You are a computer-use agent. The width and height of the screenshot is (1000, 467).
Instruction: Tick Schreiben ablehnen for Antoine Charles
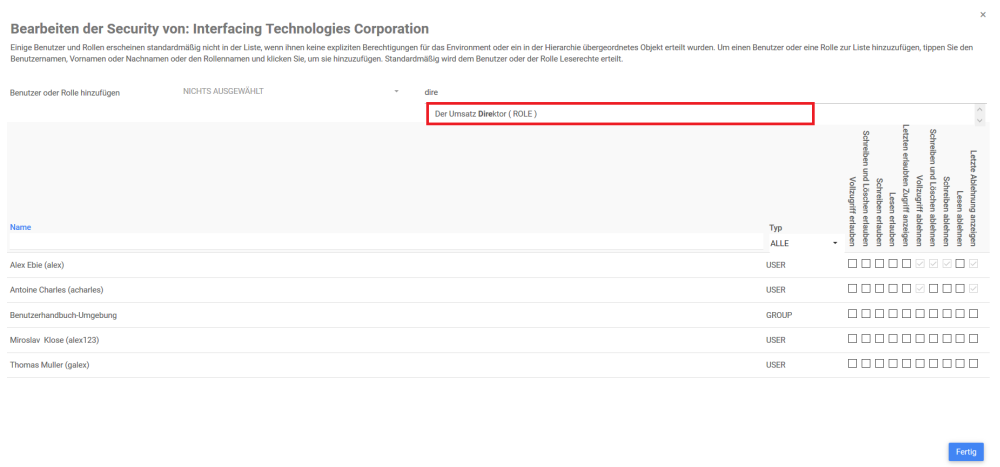(x=947, y=289)
